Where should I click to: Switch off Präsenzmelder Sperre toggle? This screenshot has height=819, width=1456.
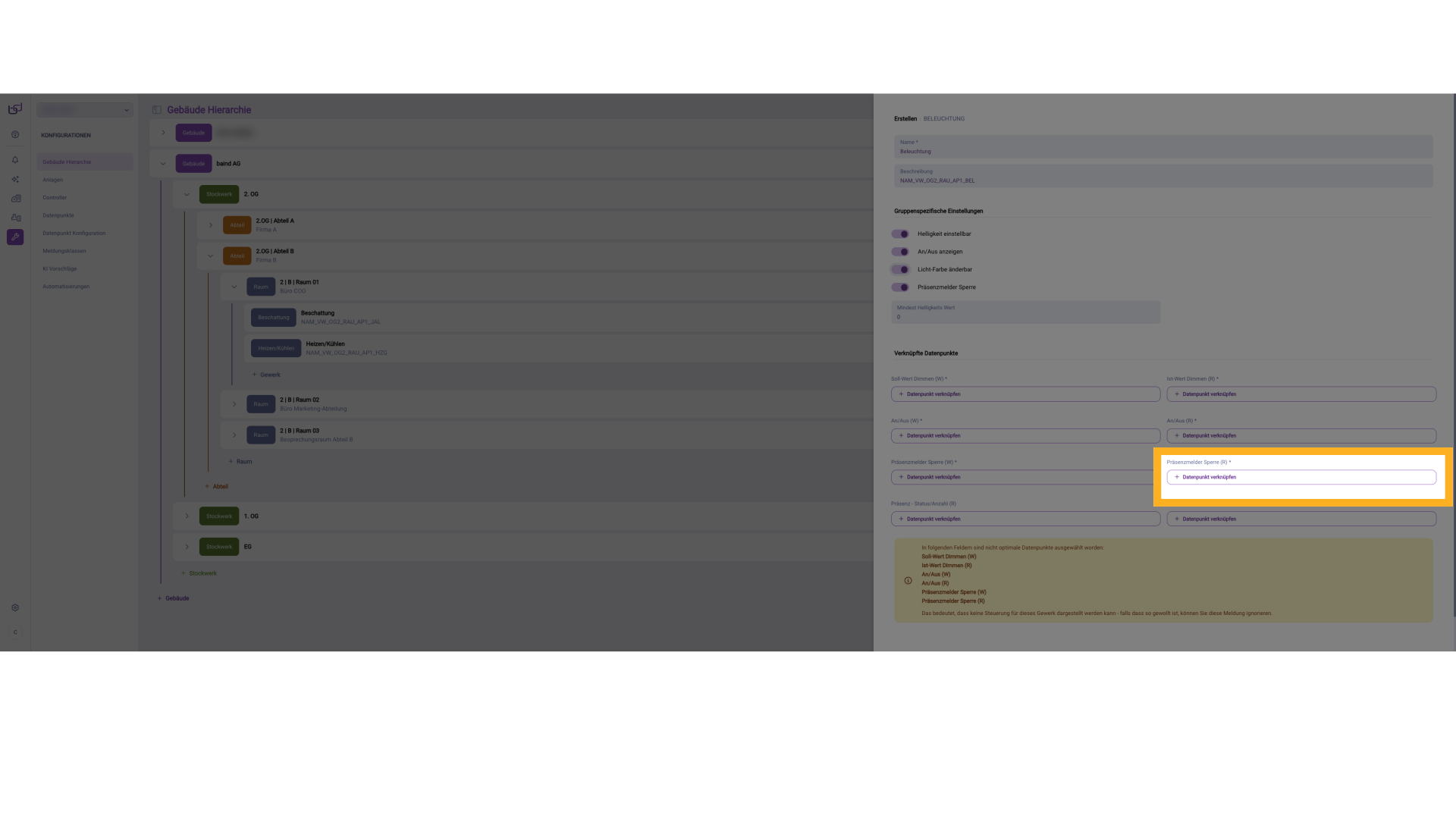click(900, 287)
